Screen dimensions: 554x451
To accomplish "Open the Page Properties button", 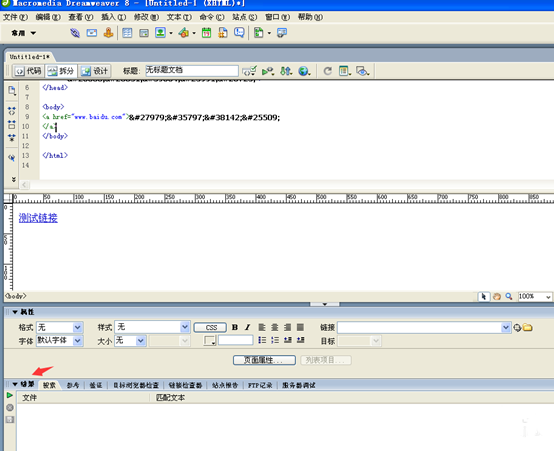I will coord(264,360).
